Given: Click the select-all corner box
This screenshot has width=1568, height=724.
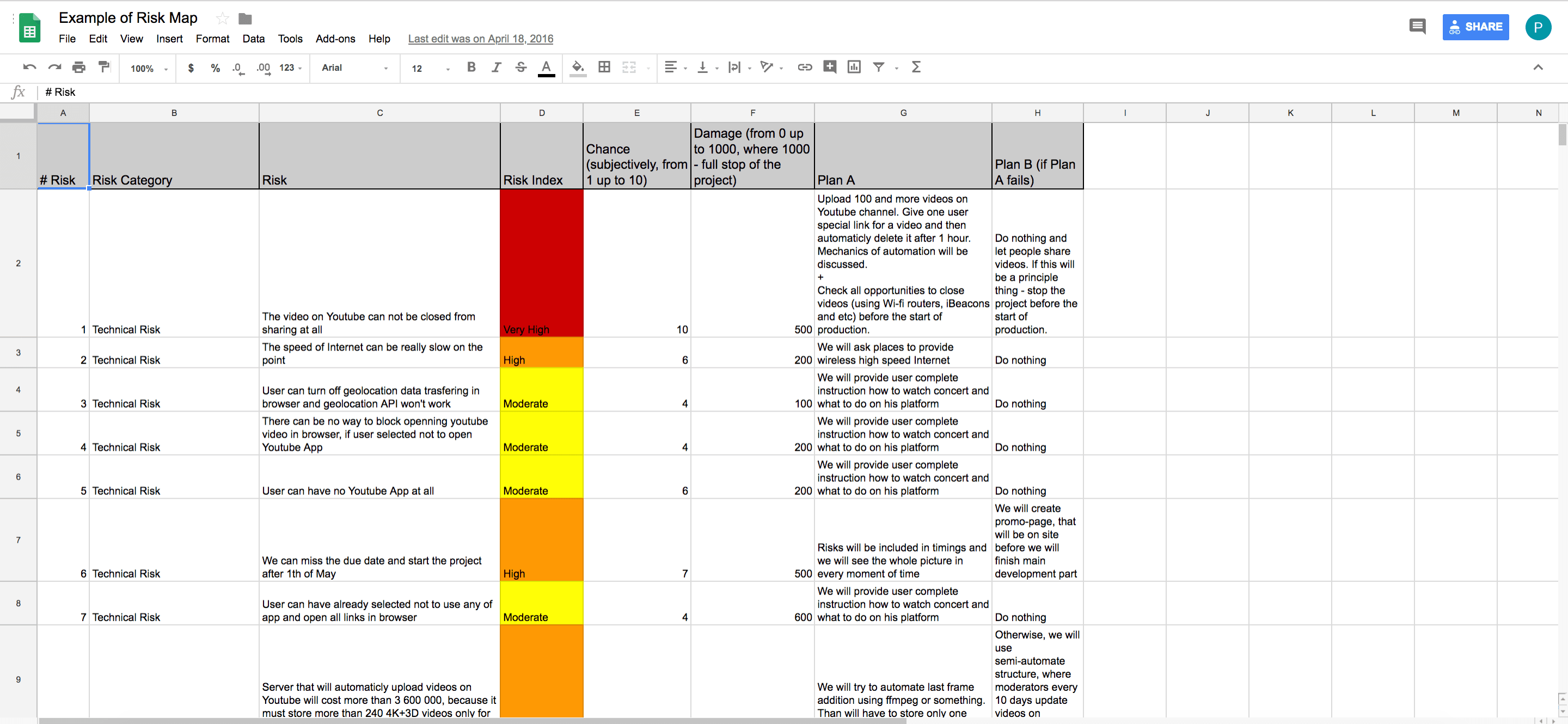Looking at the screenshot, I should 19,113.
